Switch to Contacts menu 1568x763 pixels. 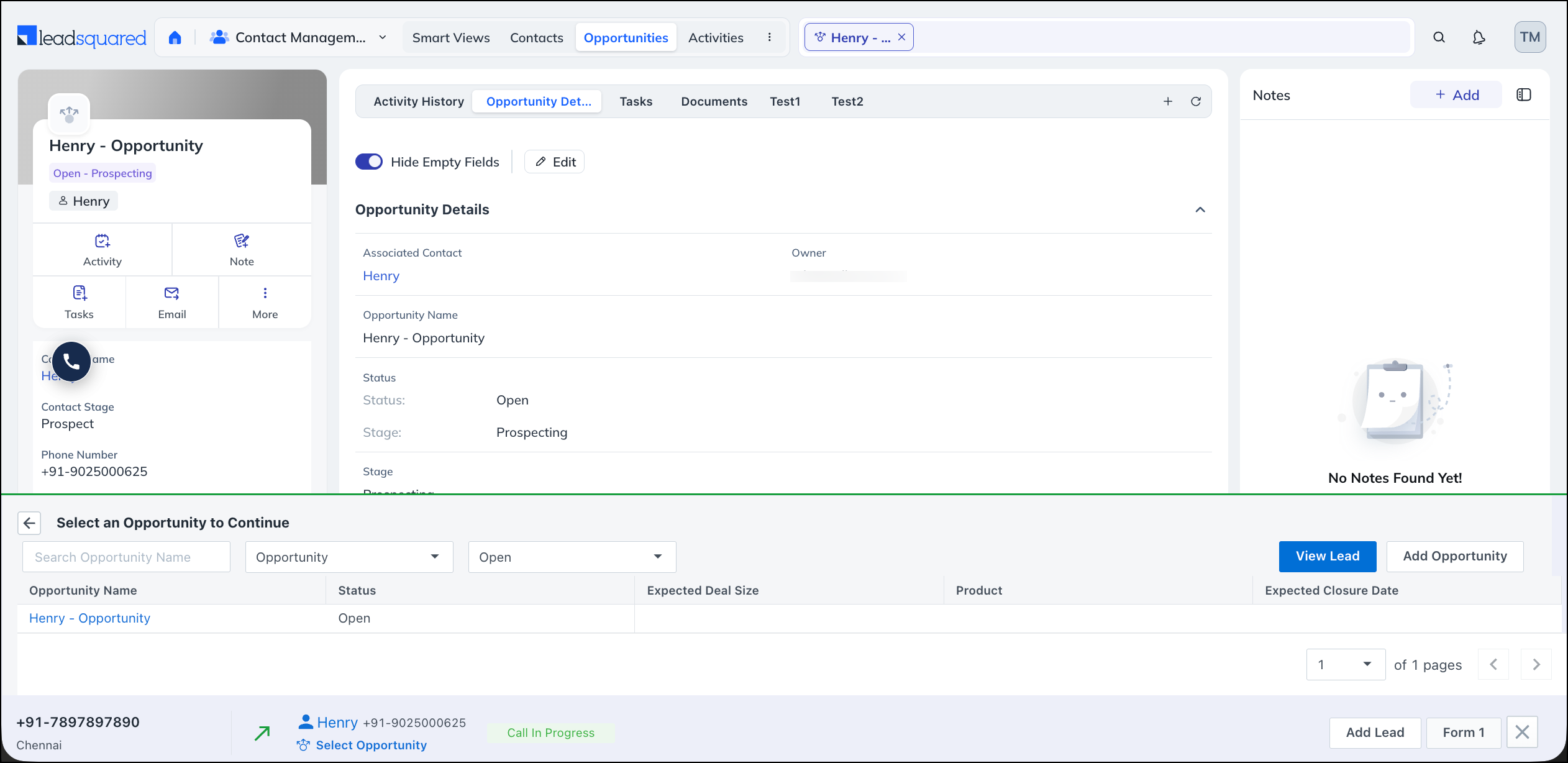pyautogui.click(x=537, y=38)
